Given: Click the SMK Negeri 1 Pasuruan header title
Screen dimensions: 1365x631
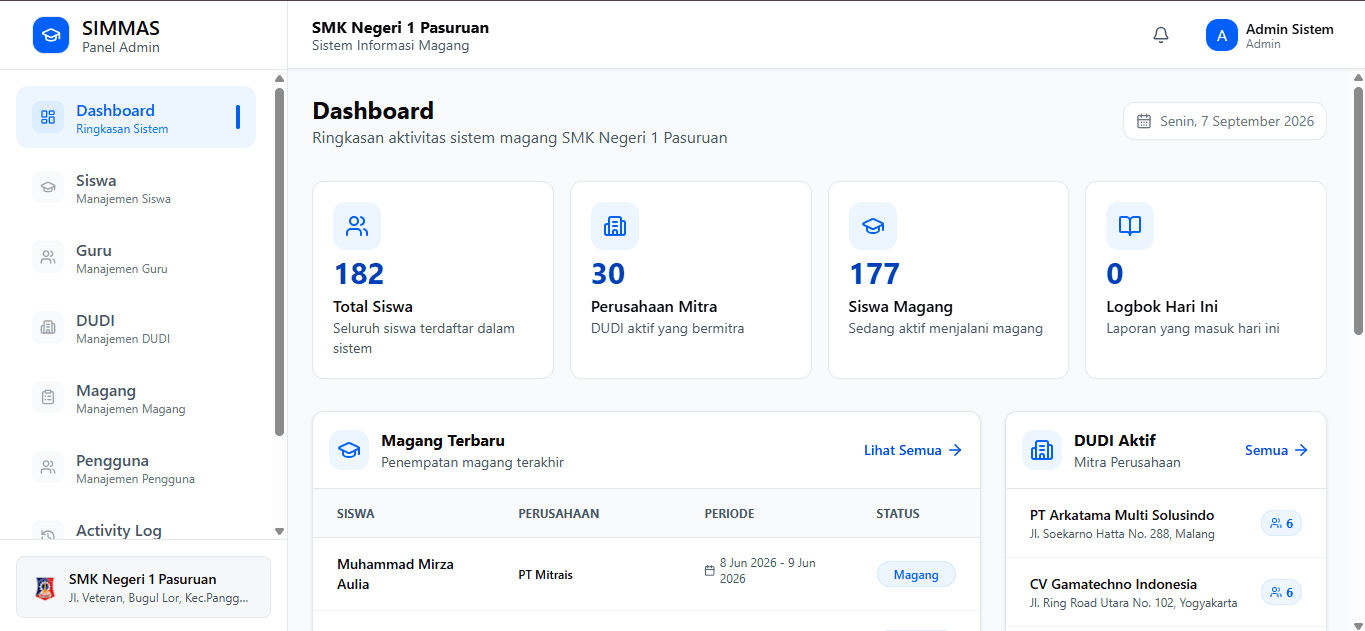Looking at the screenshot, I should 400,28.
